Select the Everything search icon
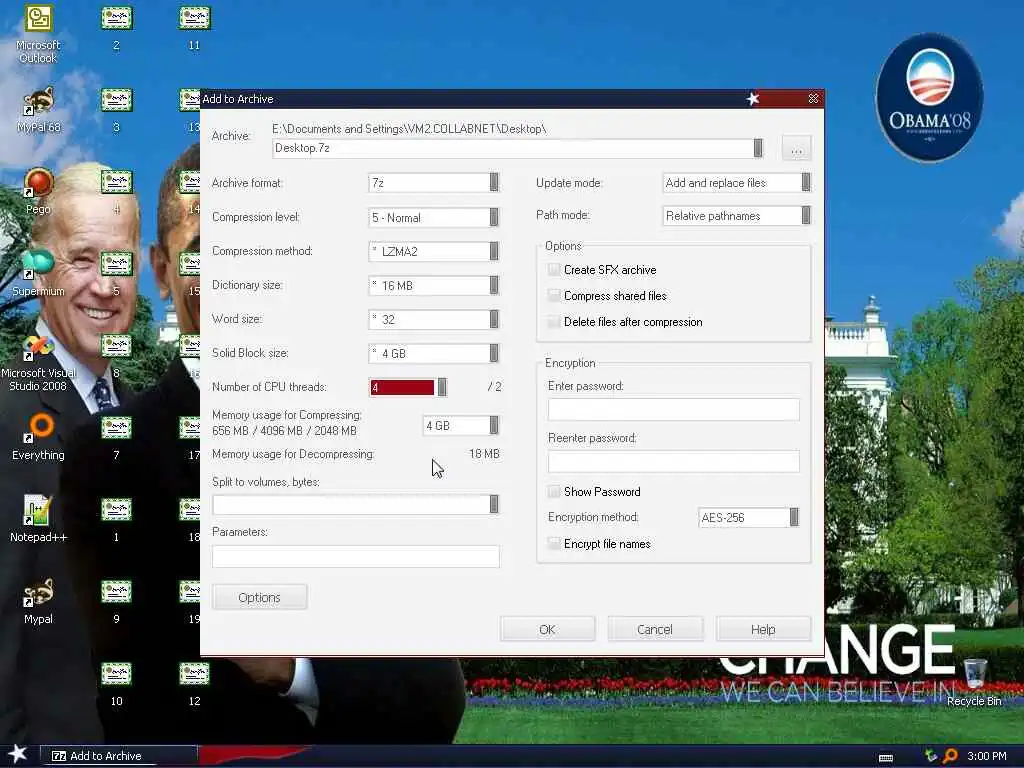This screenshot has height=768, width=1024. coord(39,438)
